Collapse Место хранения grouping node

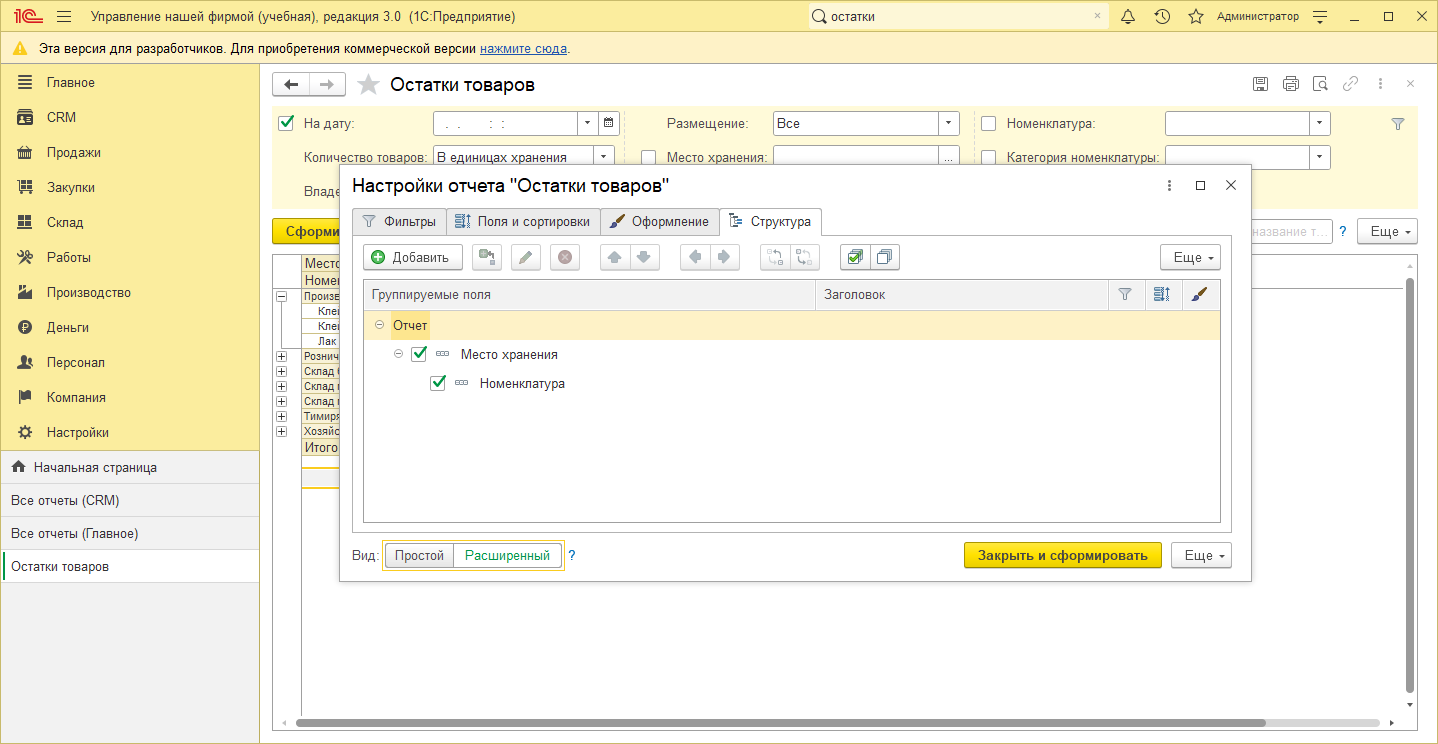click(x=398, y=354)
